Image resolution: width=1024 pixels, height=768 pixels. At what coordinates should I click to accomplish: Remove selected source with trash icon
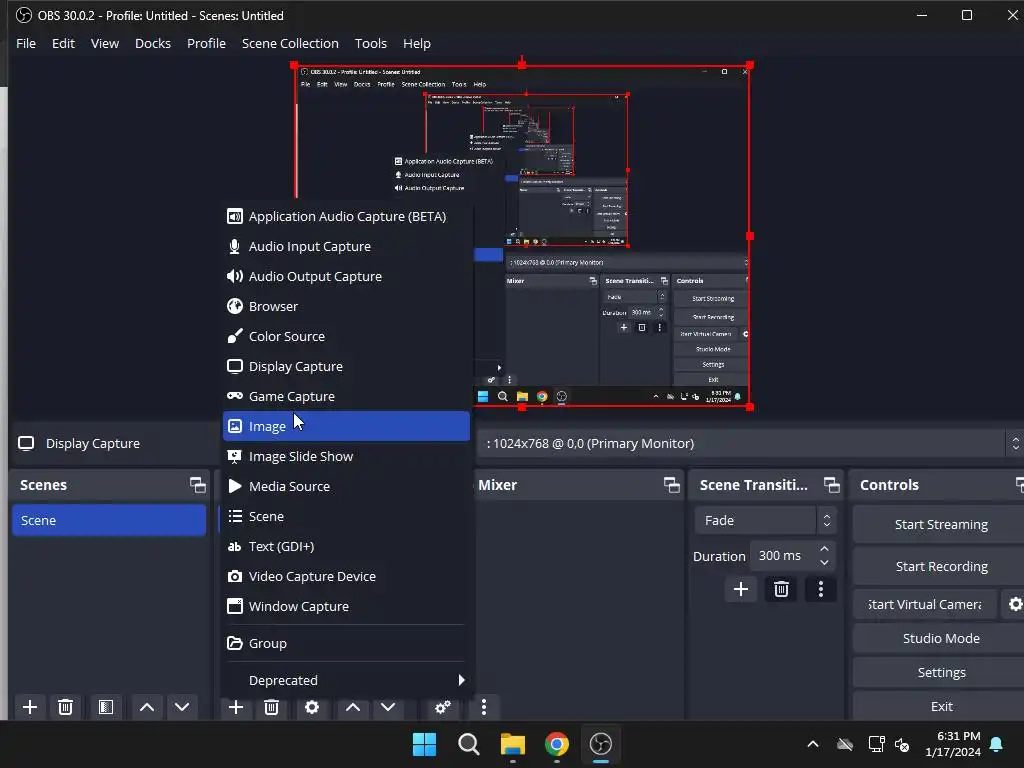tap(272, 707)
